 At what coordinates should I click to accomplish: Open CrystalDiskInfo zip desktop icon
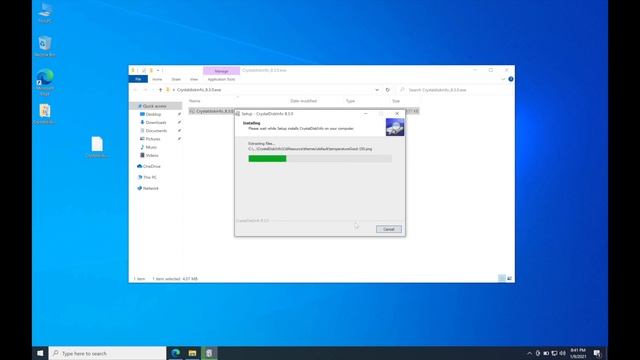tap(45, 114)
